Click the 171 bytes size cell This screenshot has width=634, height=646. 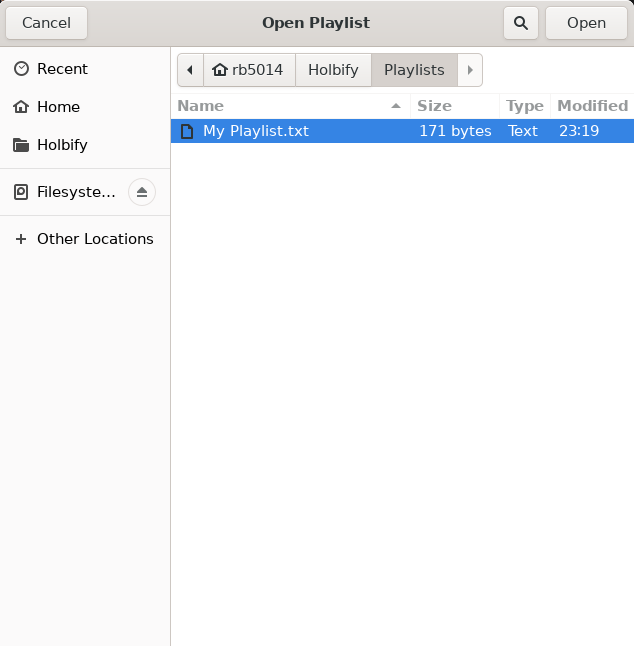point(455,131)
